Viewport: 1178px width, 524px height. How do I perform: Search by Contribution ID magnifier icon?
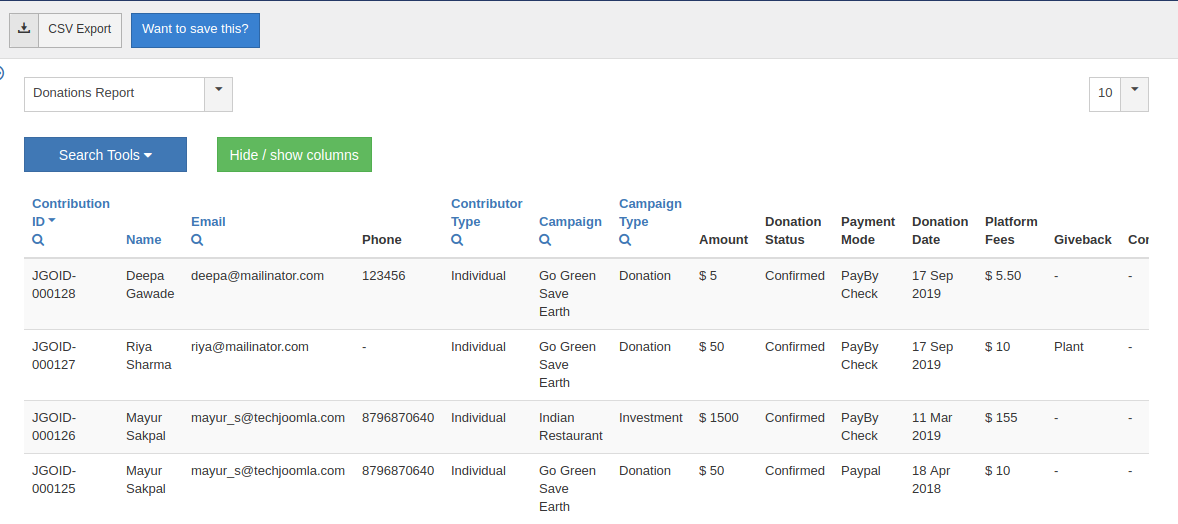[x=38, y=240]
